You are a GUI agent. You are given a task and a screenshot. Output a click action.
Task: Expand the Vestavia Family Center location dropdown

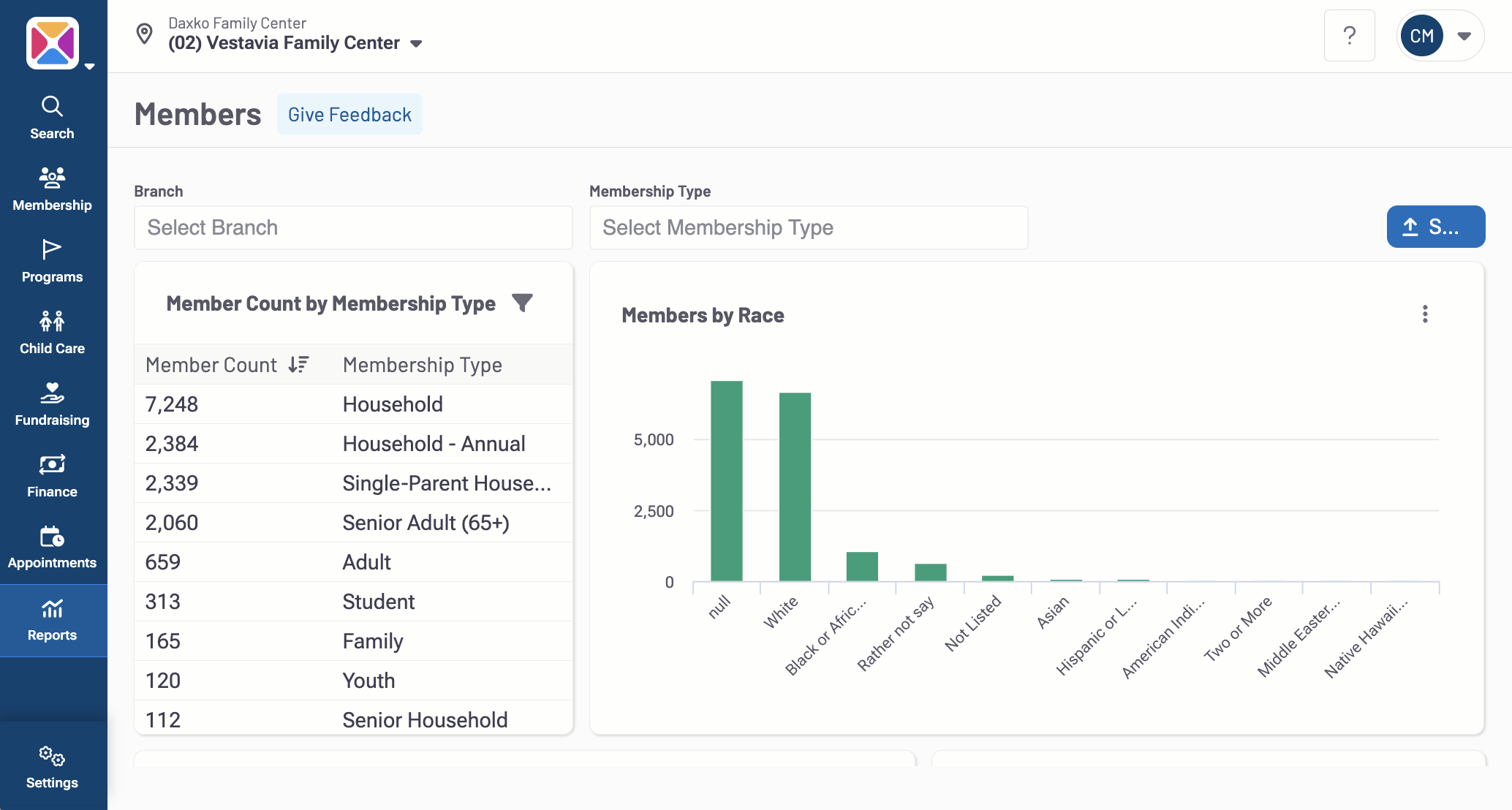click(x=416, y=44)
